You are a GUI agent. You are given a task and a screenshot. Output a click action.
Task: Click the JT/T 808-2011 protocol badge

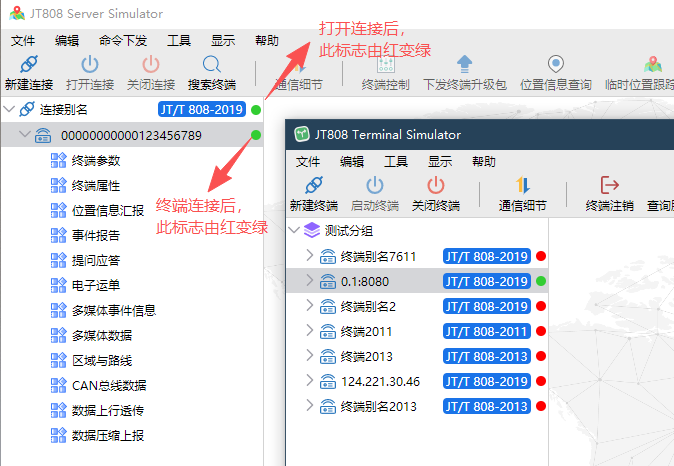pos(486,331)
